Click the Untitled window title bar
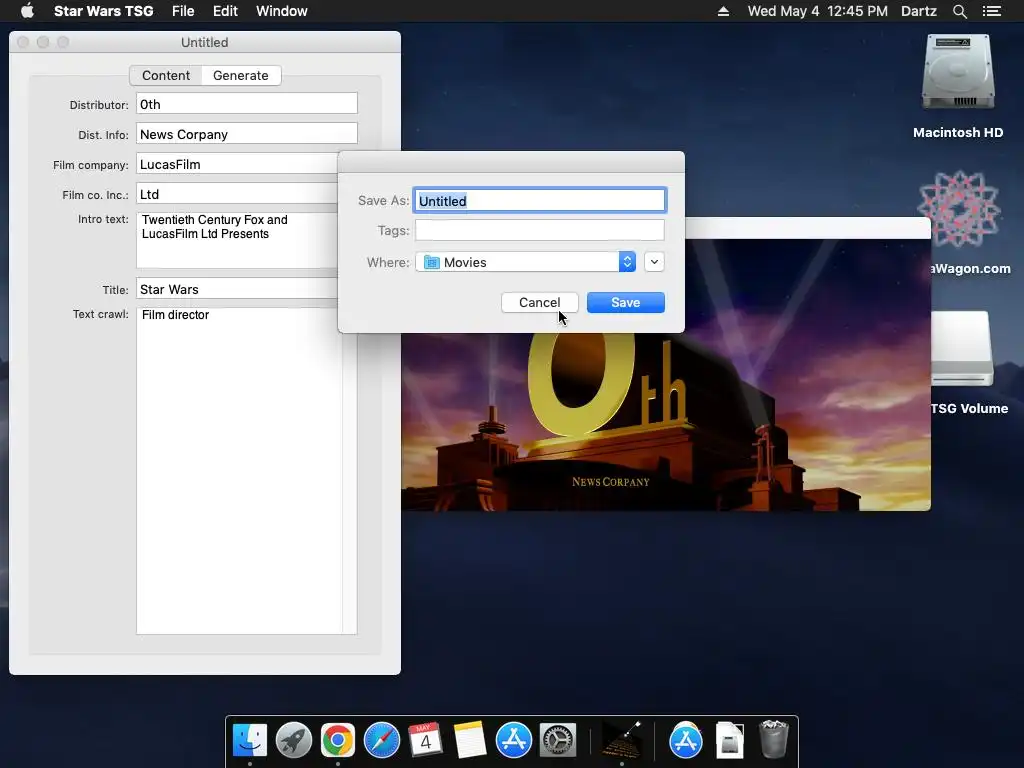The width and height of the screenshot is (1024, 768). pos(204,42)
